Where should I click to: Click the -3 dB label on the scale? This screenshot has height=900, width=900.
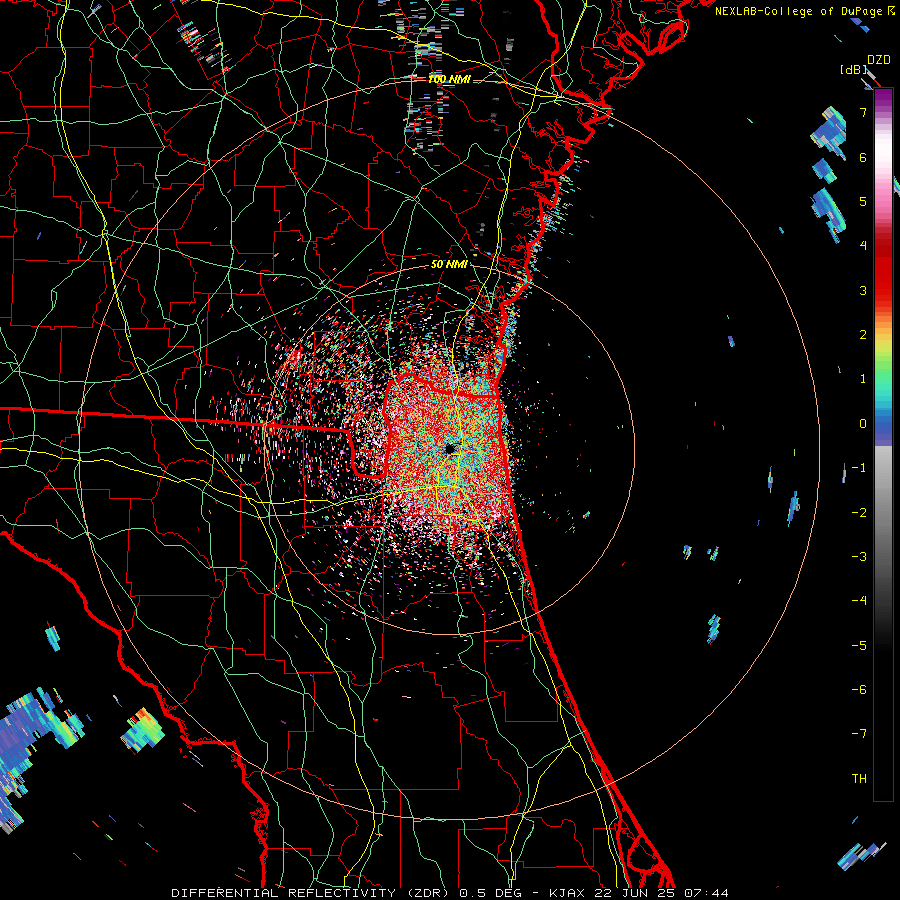pos(859,557)
